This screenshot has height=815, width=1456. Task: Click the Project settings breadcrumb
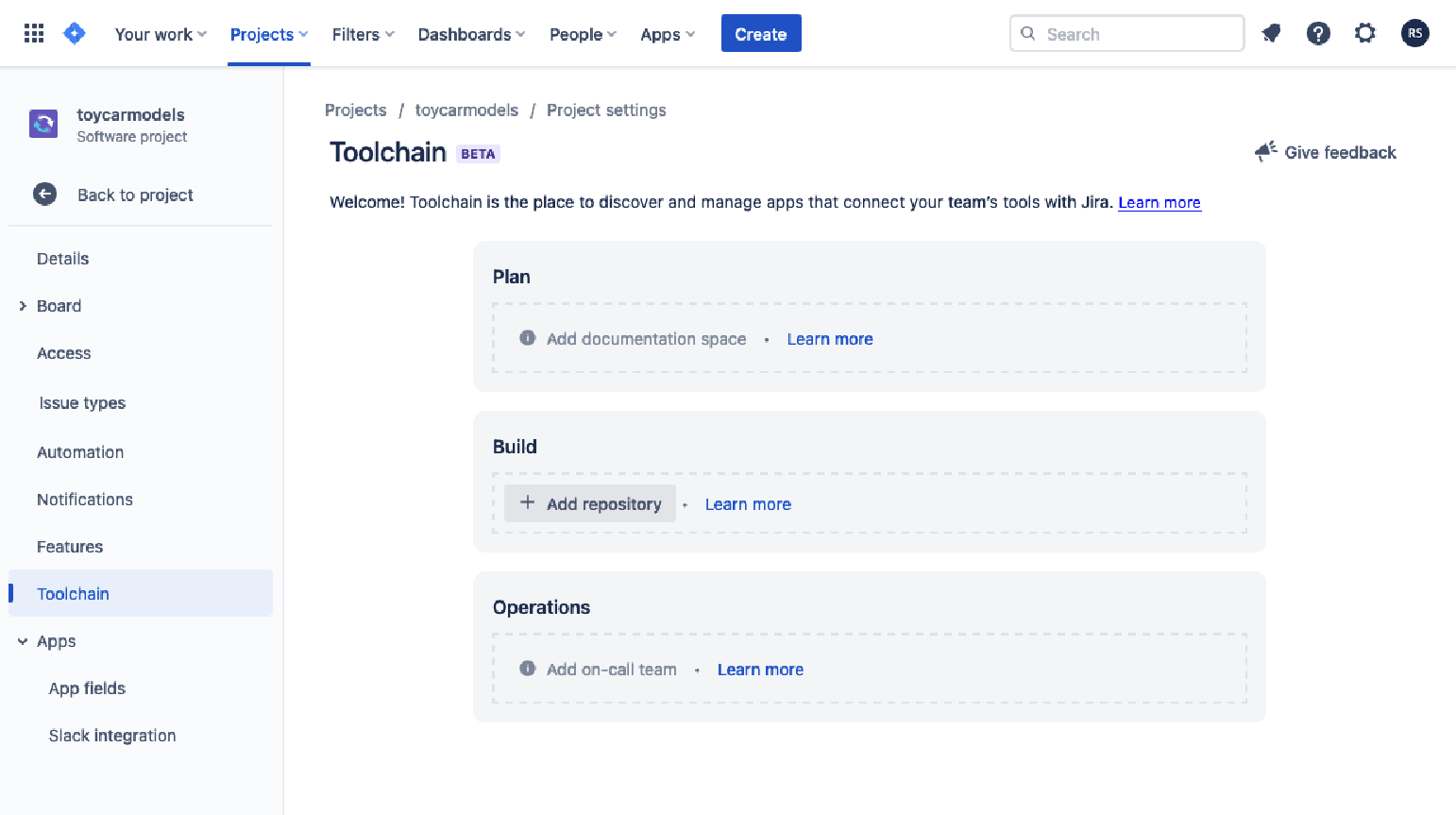[606, 110]
